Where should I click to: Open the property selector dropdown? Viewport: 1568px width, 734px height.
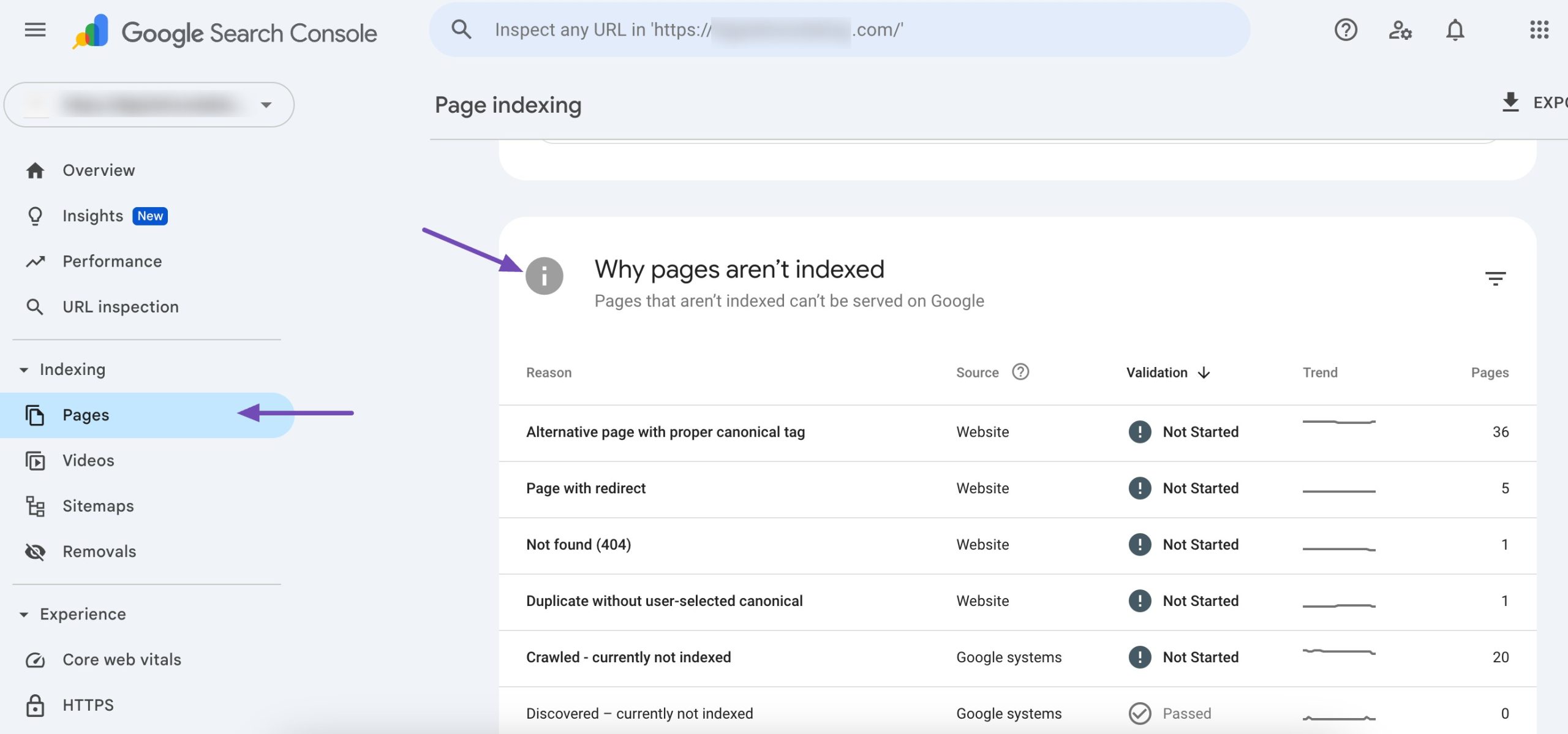[x=149, y=105]
